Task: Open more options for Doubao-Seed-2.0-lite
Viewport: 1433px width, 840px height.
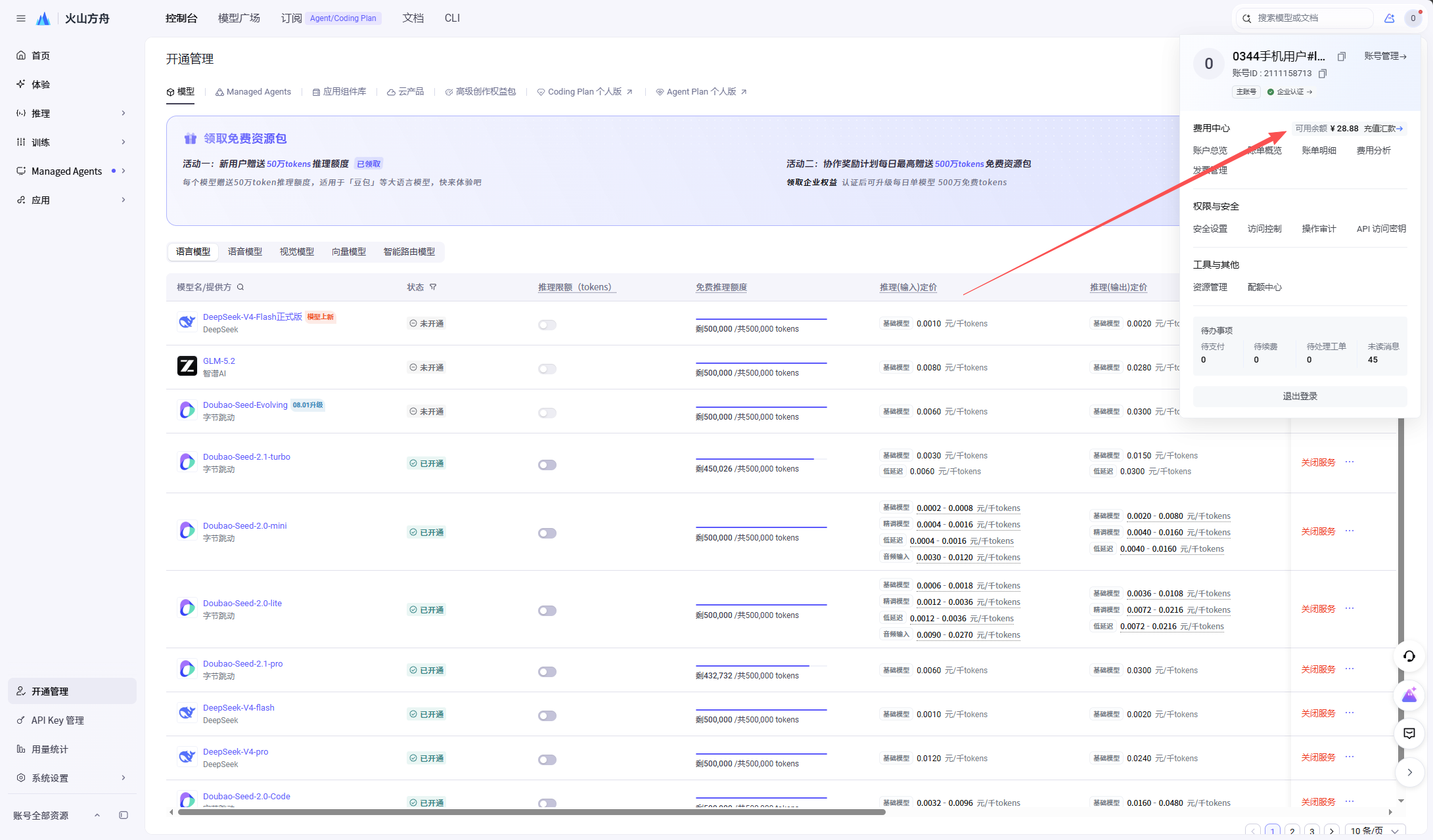Action: click(1350, 608)
